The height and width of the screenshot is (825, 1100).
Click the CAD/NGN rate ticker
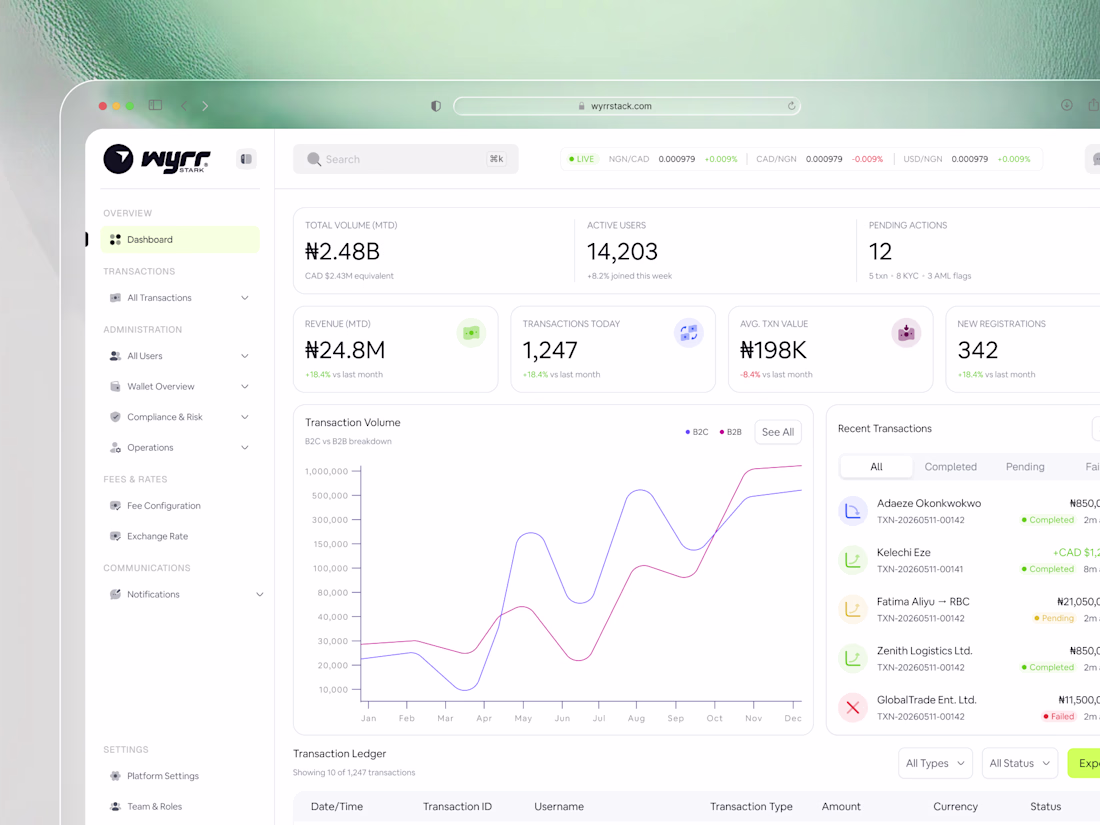pyautogui.click(x=819, y=159)
